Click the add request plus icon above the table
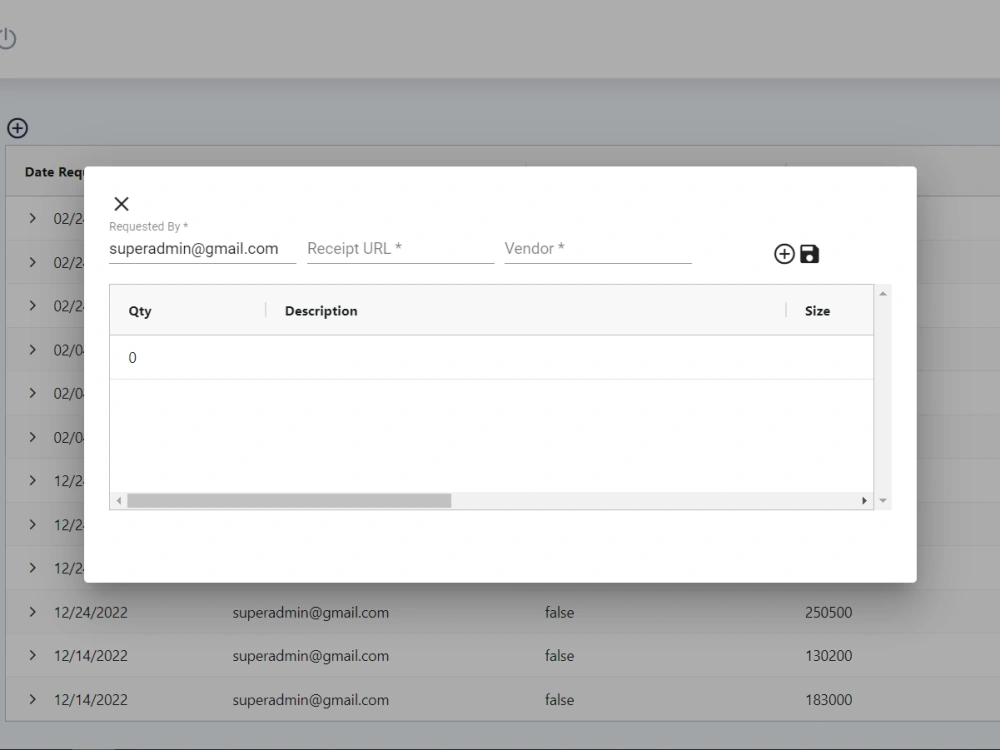The height and width of the screenshot is (750, 1000). click(x=17, y=128)
